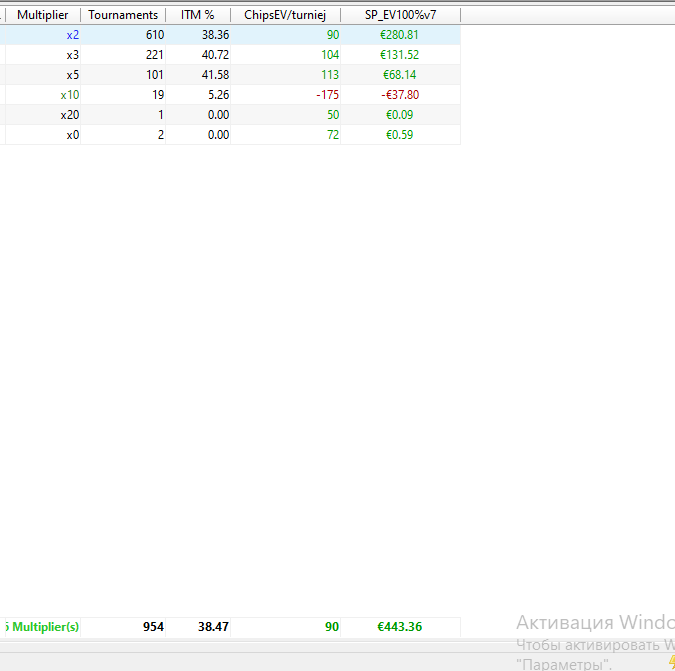Click EV value €0.59
The height and width of the screenshot is (671, 675).
pos(399,135)
